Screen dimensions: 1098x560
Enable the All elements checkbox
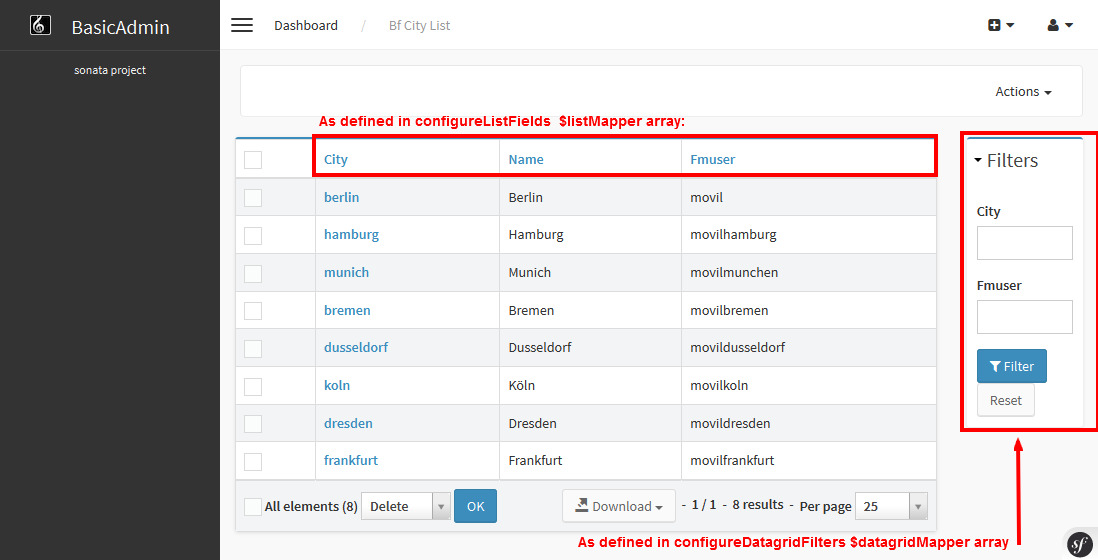(x=253, y=507)
